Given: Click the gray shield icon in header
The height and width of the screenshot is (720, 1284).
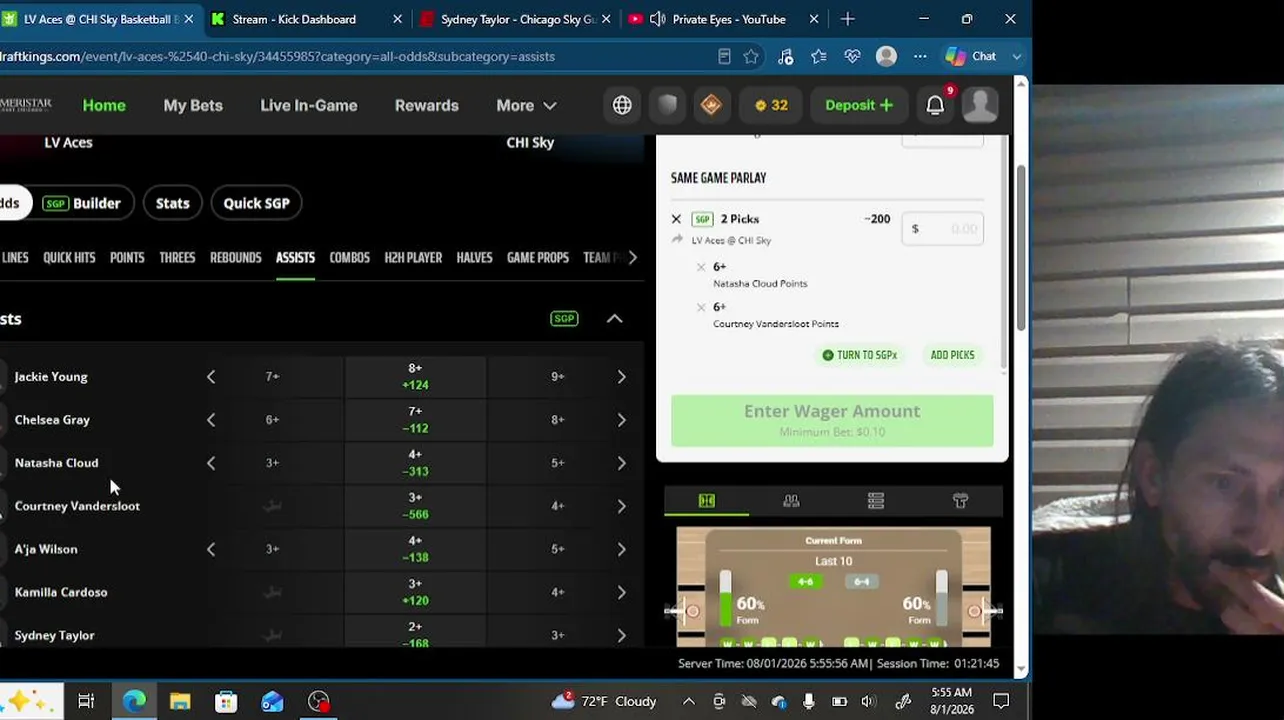Looking at the screenshot, I should tap(667, 105).
